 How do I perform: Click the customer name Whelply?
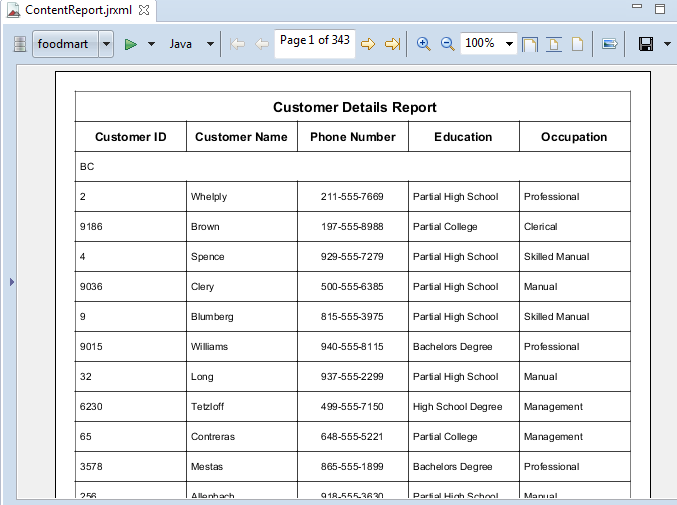coord(209,197)
